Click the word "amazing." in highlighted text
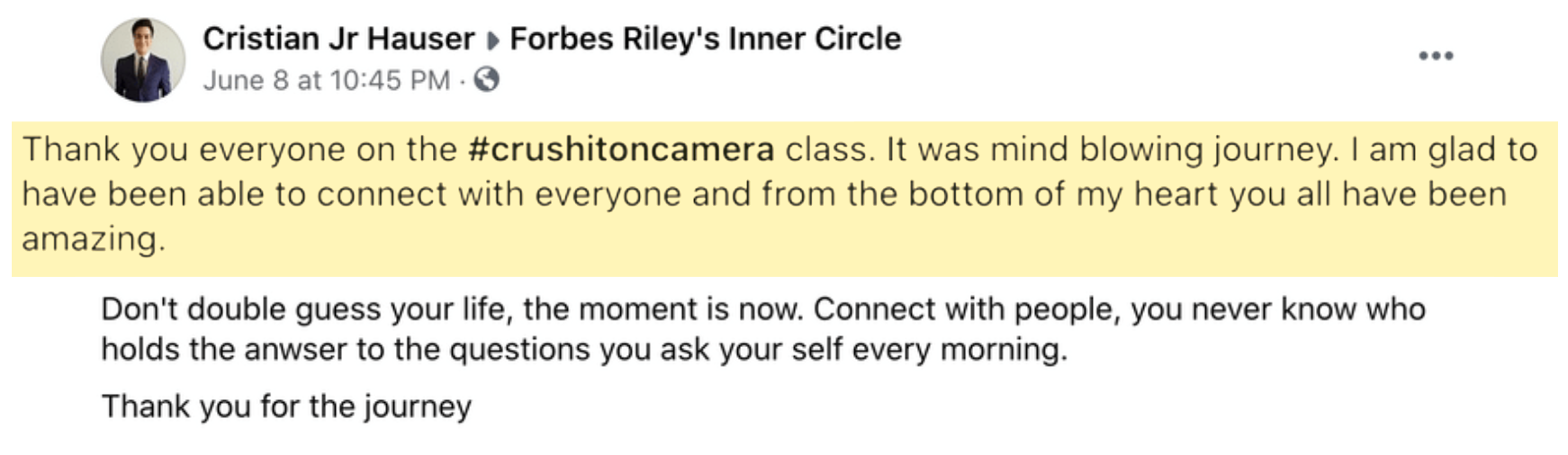The width and height of the screenshot is (1568, 455). point(94,240)
